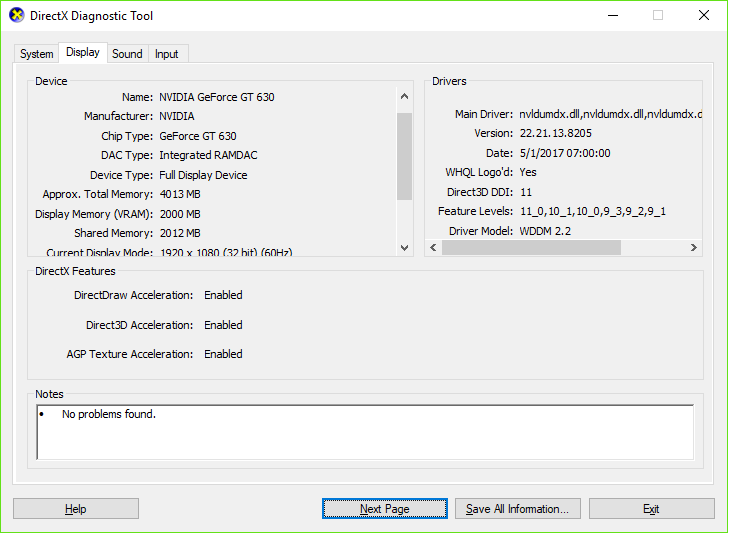The image size is (729, 533).
Task: Click the Device list scroll down arrow
Action: coord(404,247)
